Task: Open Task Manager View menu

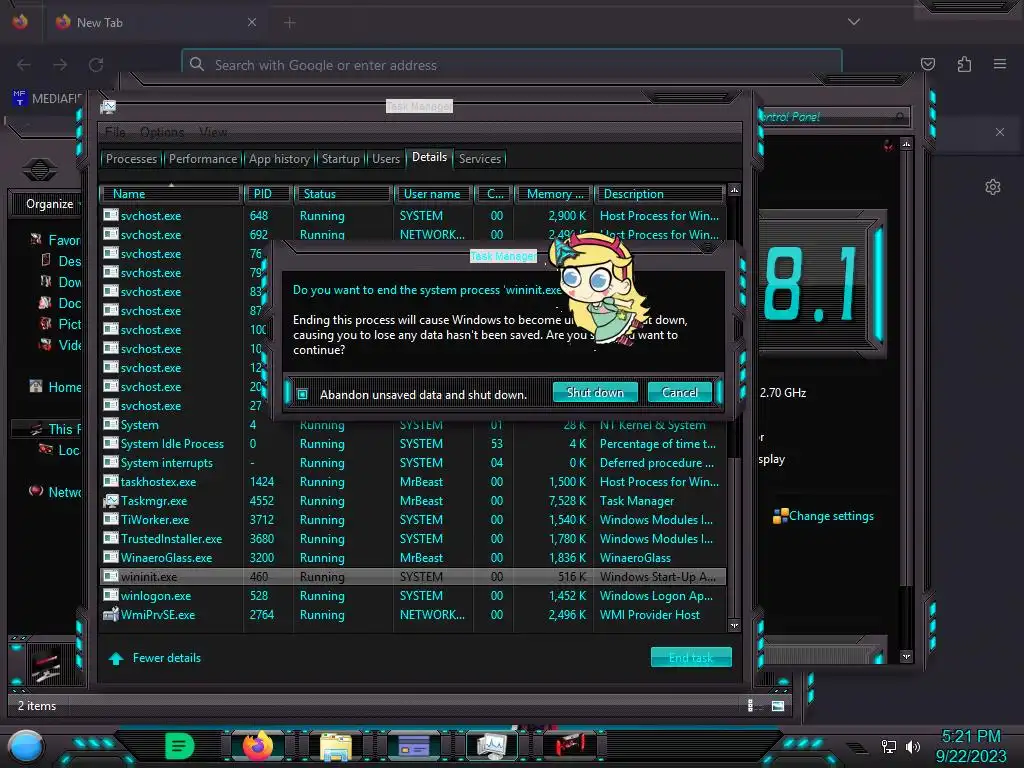Action: pos(213,132)
